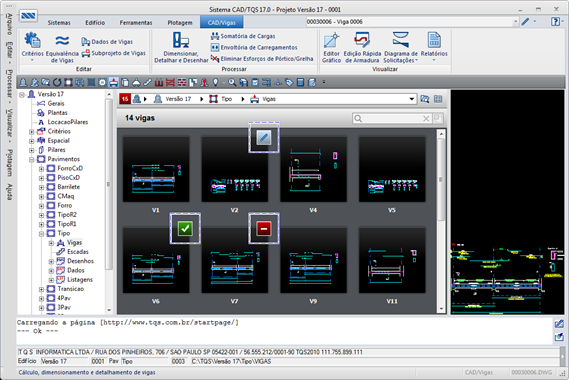Image resolution: width=569 pixels, height=380 pixels.
Task: Click the highlighted beam toolbar icon
Action: (114, 83)
